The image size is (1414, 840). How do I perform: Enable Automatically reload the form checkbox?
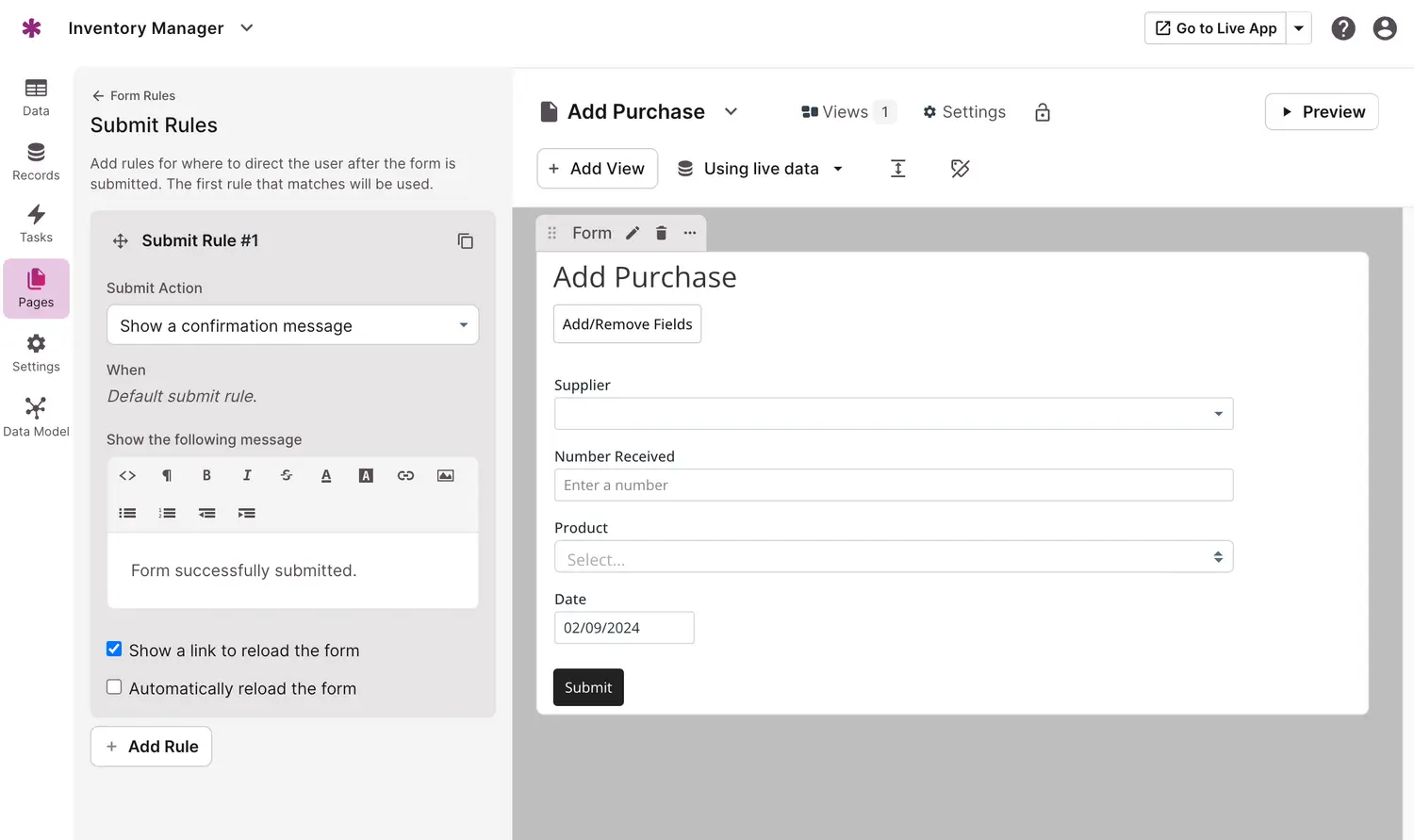[x=114, y=687]
